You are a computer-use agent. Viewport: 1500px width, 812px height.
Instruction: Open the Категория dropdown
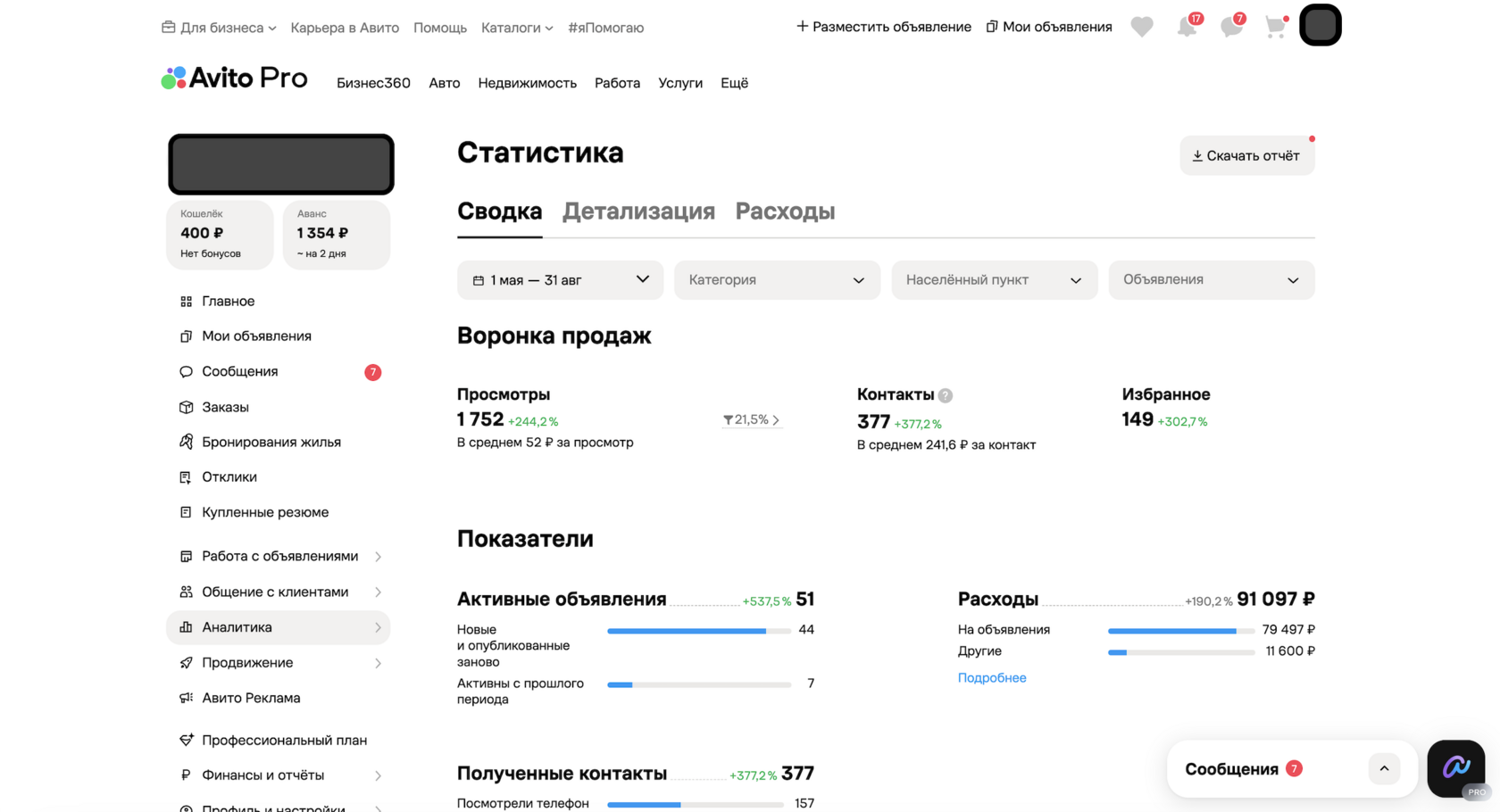777,280
